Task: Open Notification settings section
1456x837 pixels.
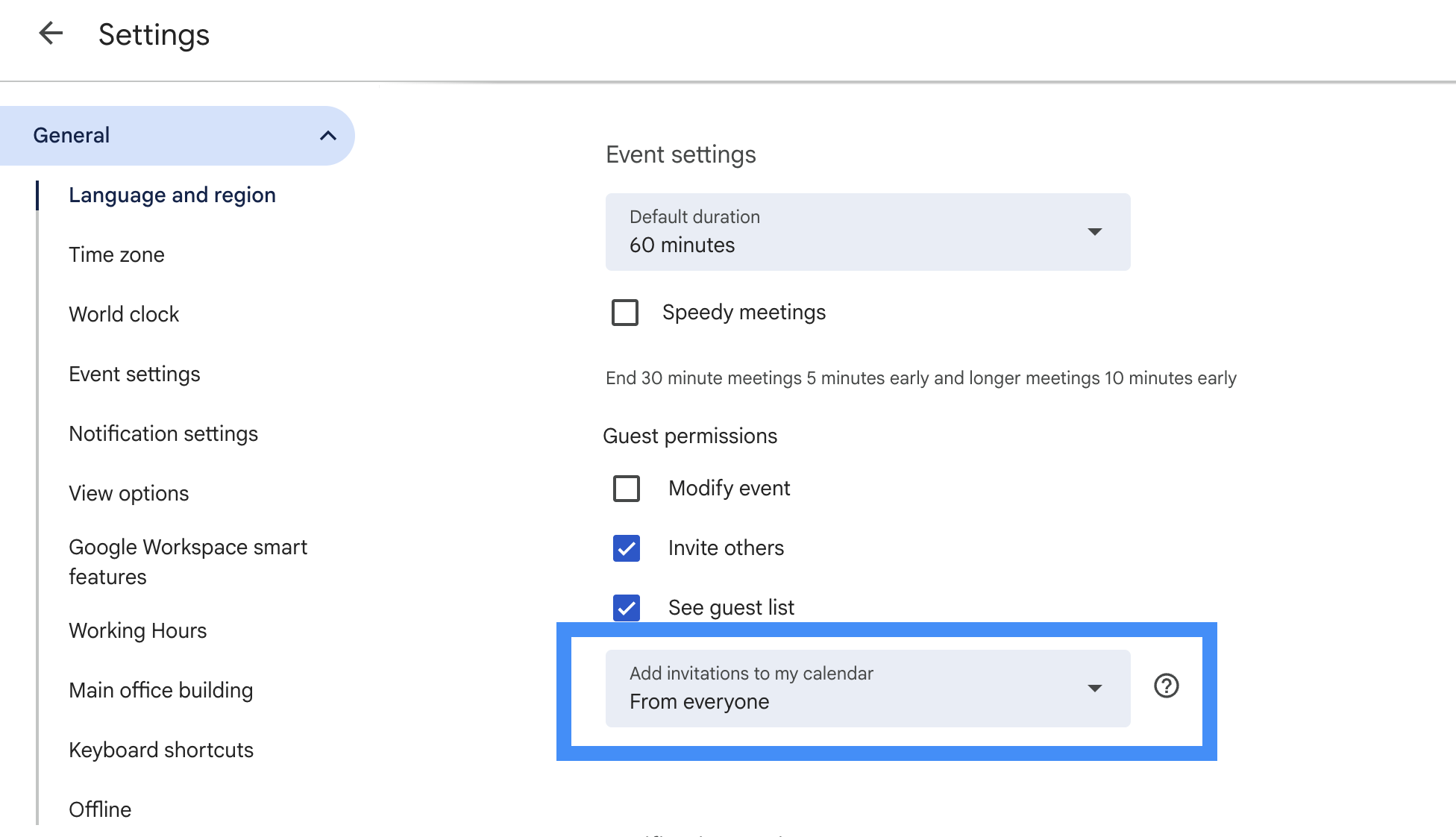Action: (163, 434)
